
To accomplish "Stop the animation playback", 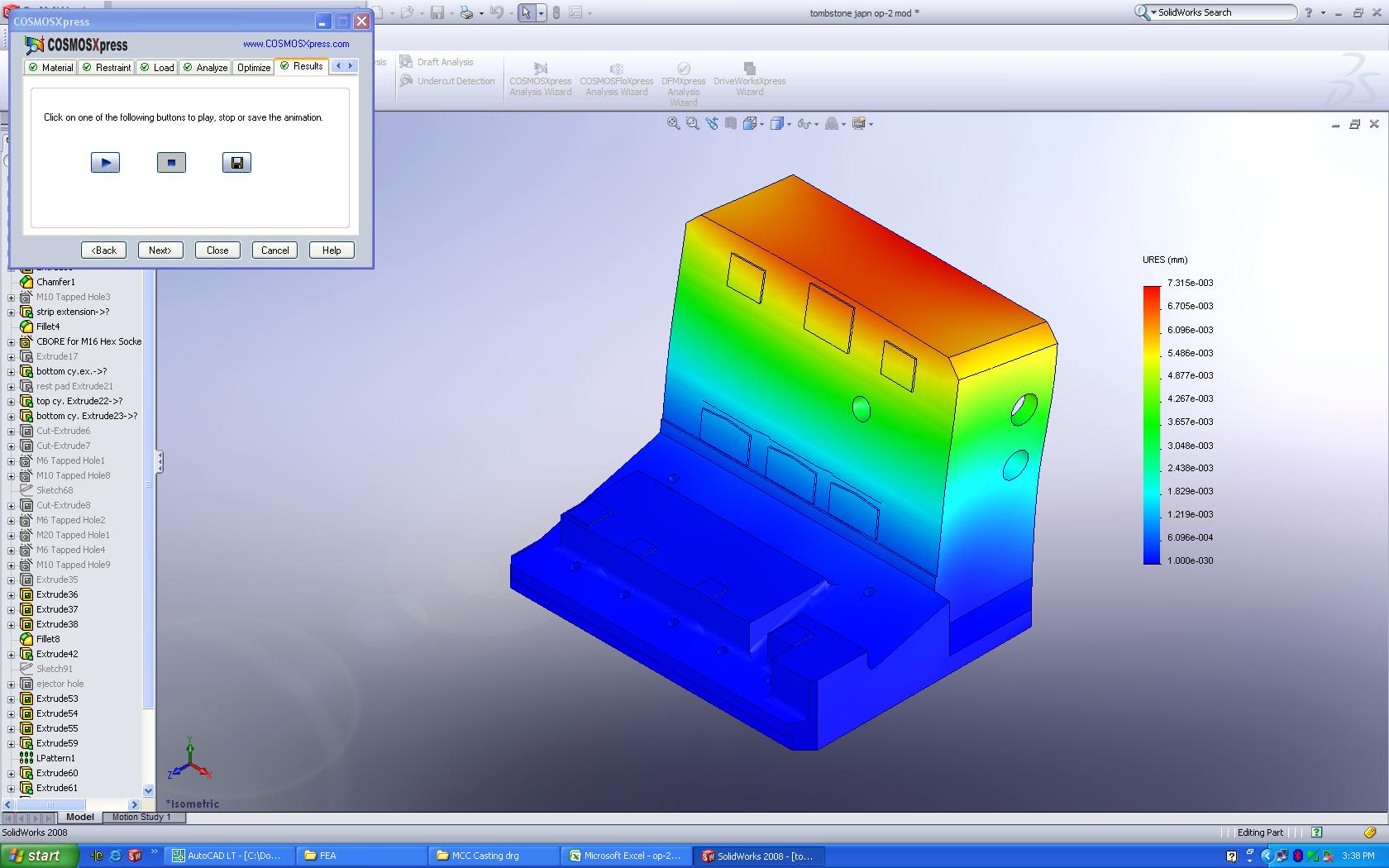I will (171, 162).
